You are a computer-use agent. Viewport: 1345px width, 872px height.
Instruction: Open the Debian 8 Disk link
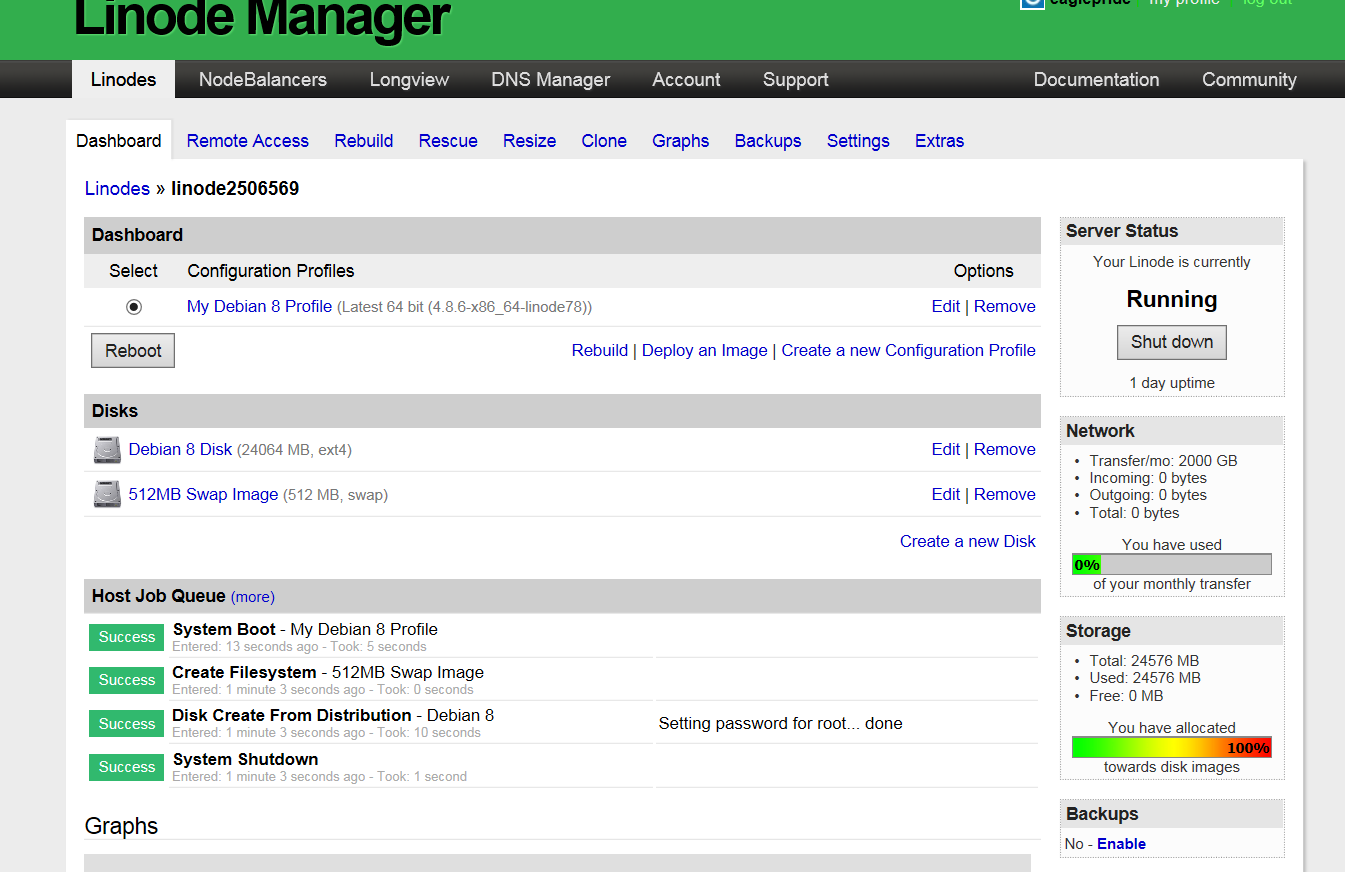(x=180, y=450)
